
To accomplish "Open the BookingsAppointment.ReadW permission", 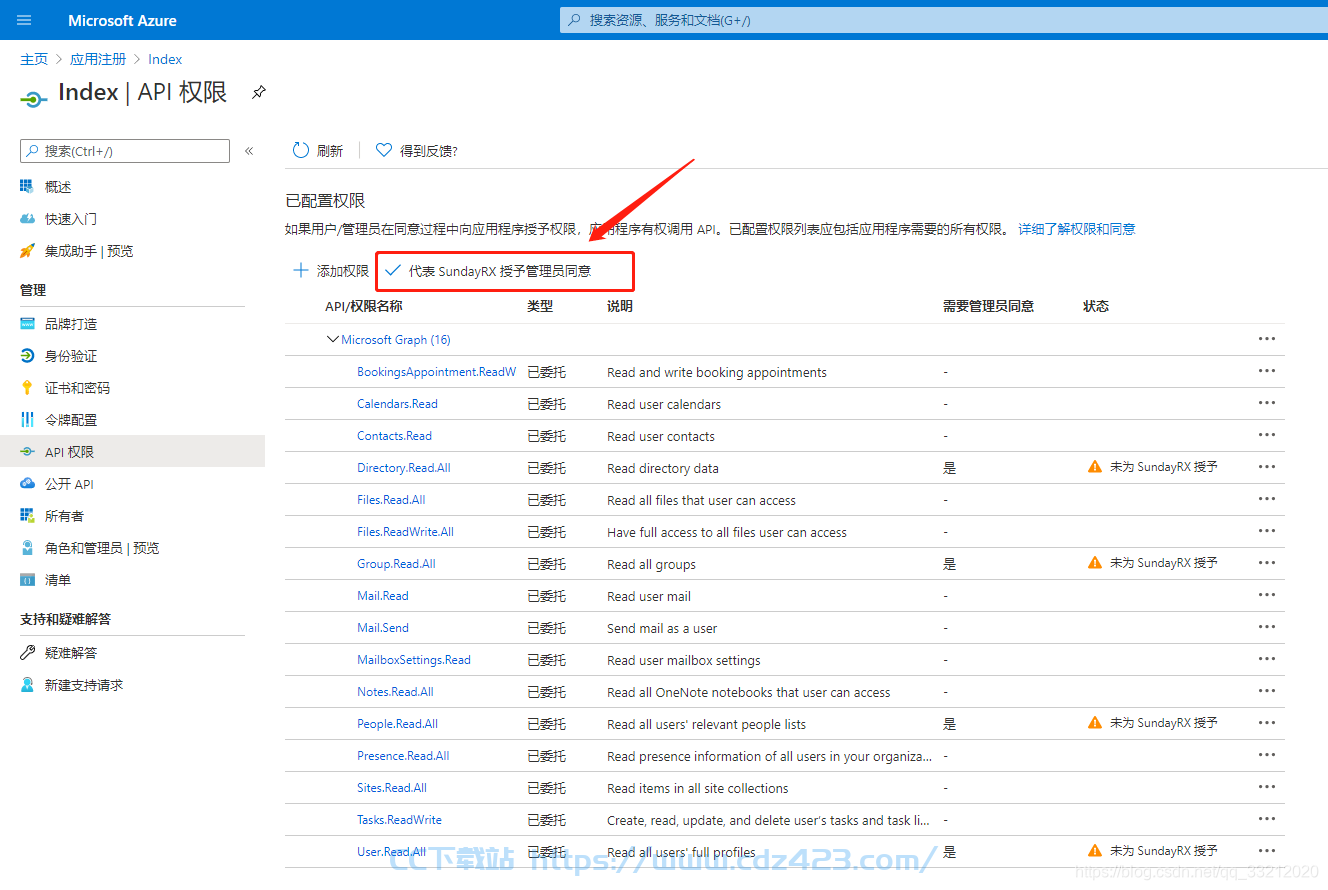I will coord(437,372).
